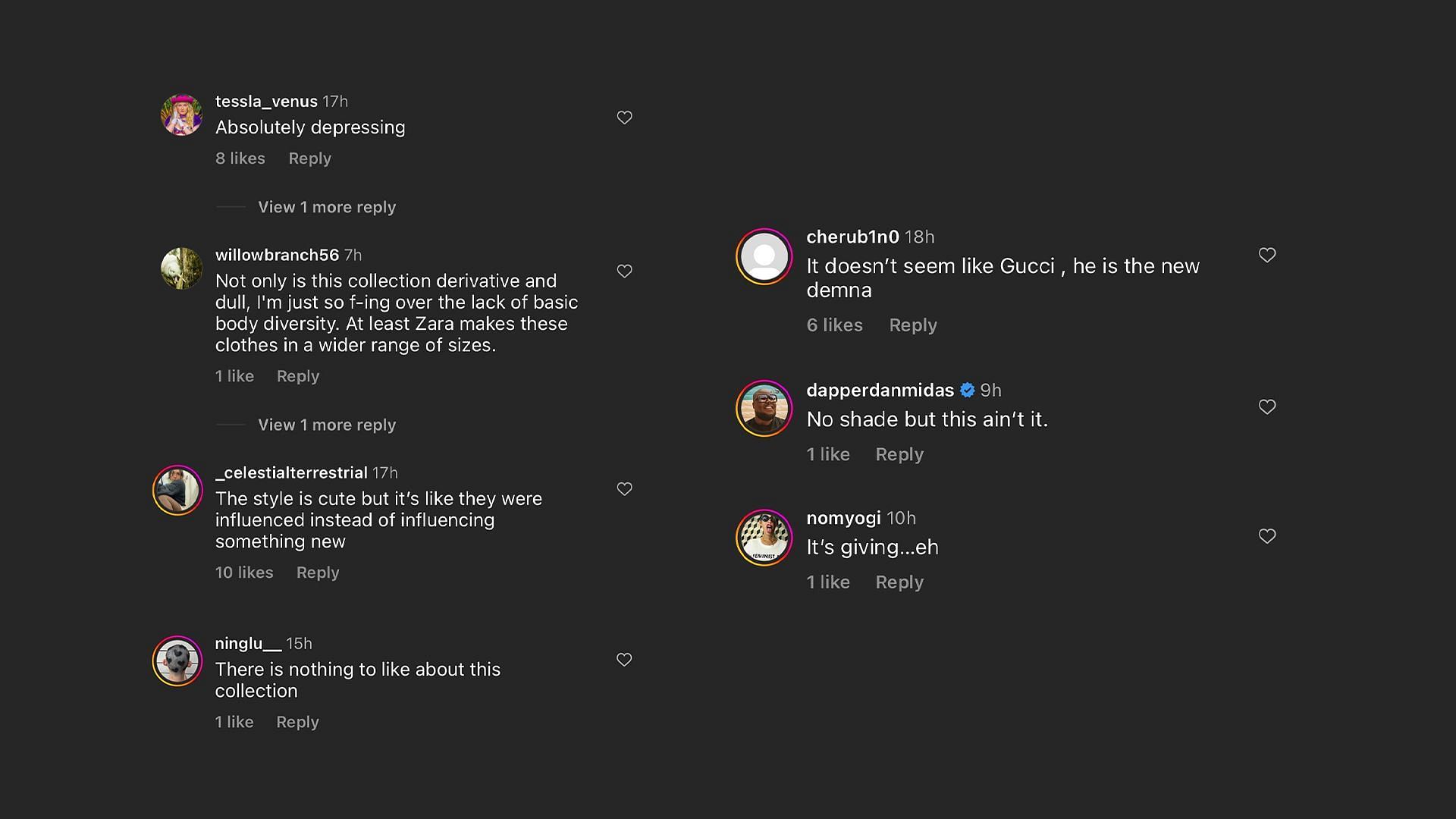
Task: Expand 'View 1 more reply' under willowbranch56
Action: pyautogui.click(x=326, y=425)
